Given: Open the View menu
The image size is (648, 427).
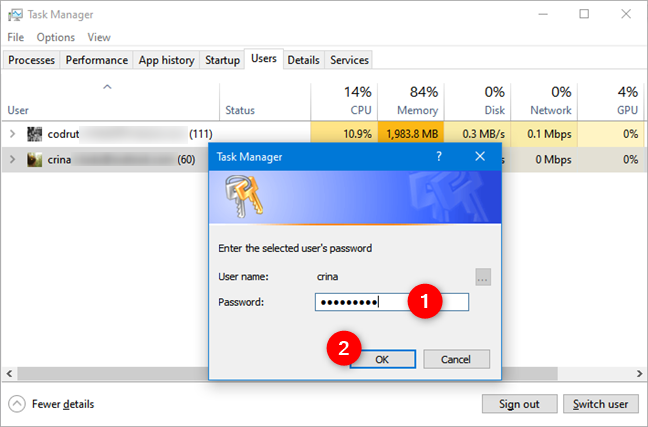Looking at the screenshot, I should click(x=99, y=37).
